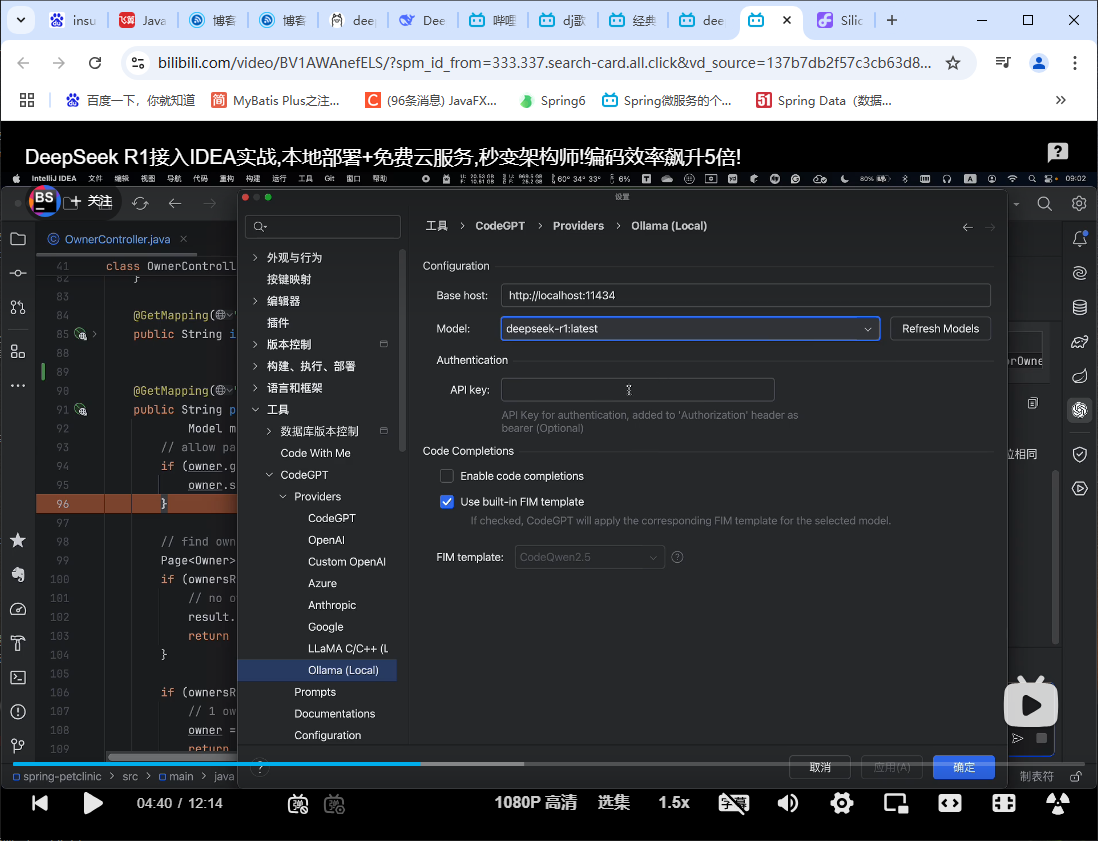Play the Bilibili video

(92, 802)
